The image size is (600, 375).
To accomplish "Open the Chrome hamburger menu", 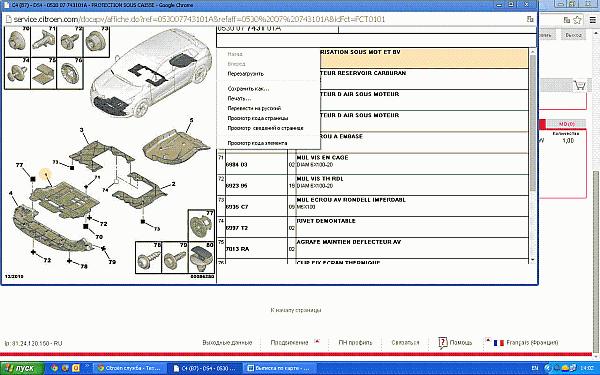I will pos(592,20).
